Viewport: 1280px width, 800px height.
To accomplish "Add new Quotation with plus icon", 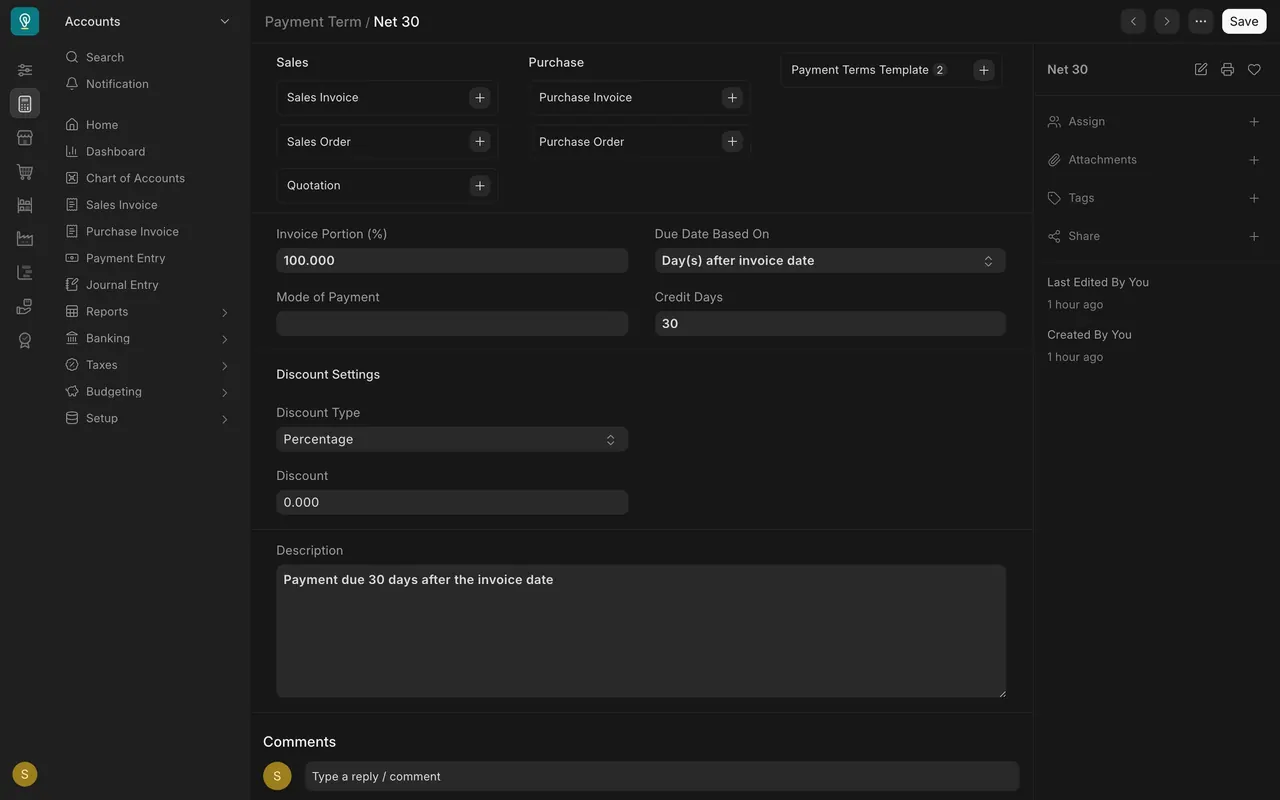I will (480, 186).
